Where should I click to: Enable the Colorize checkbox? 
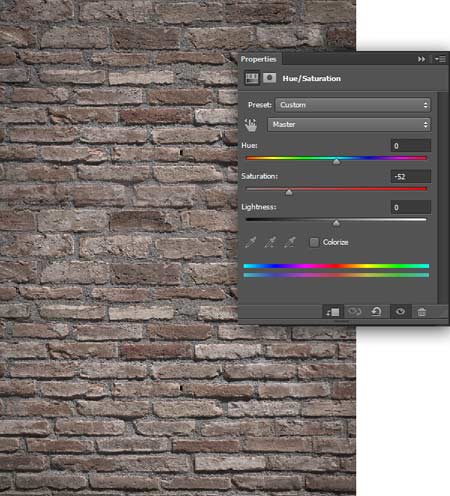tap(314, 242)
